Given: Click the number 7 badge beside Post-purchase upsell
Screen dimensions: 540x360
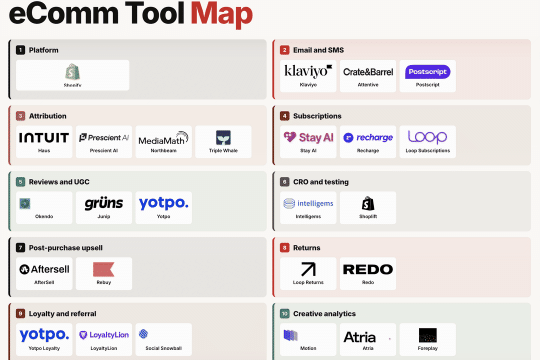Looking at the screenshot, I should pos(20,248).
